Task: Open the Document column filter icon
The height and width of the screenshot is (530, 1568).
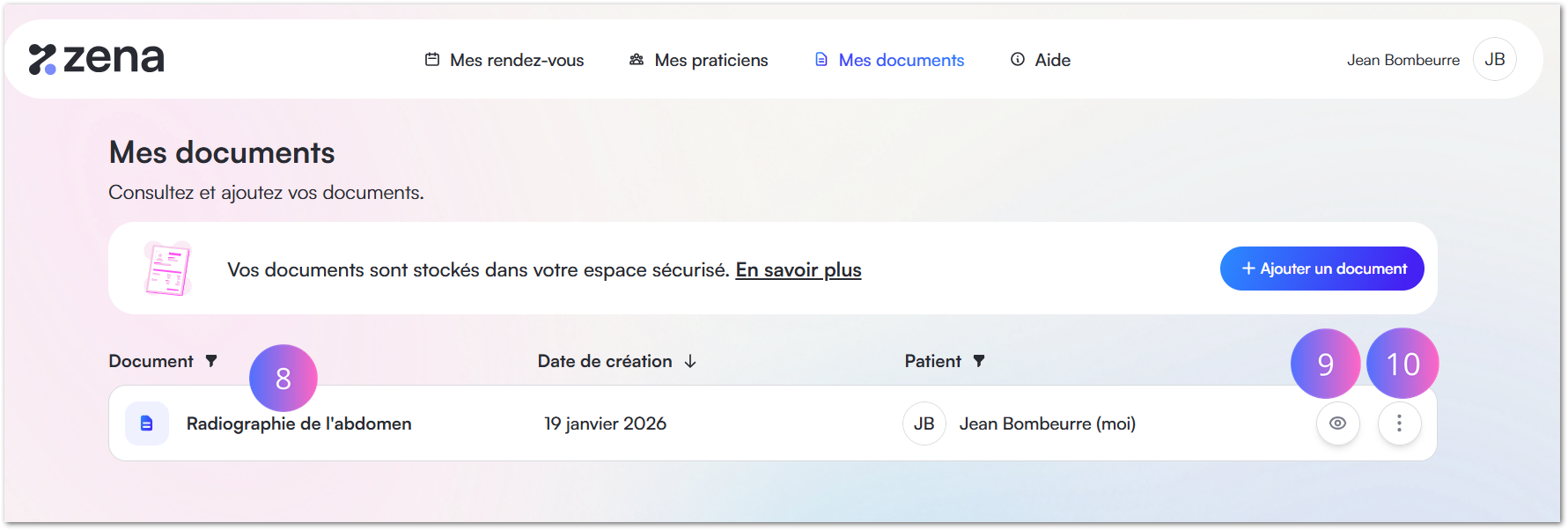Action: (x=211, y=361)
